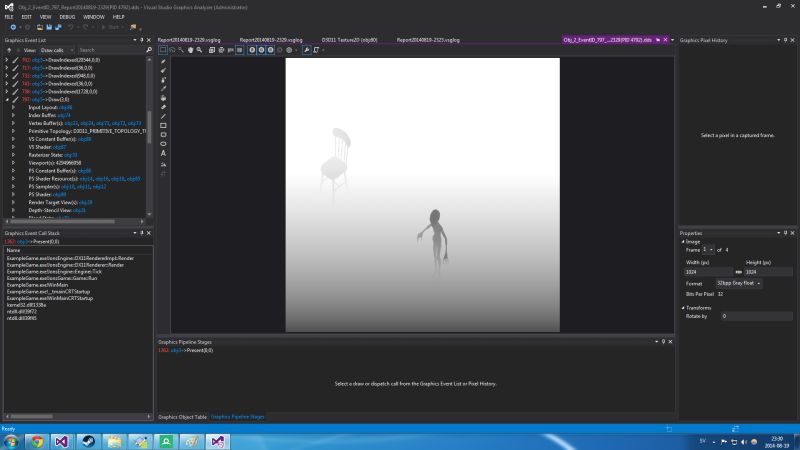Switch to Report20140819-2323.vsglog tab
The height and width of the screenshot is (450, 800).
[428, 40]
